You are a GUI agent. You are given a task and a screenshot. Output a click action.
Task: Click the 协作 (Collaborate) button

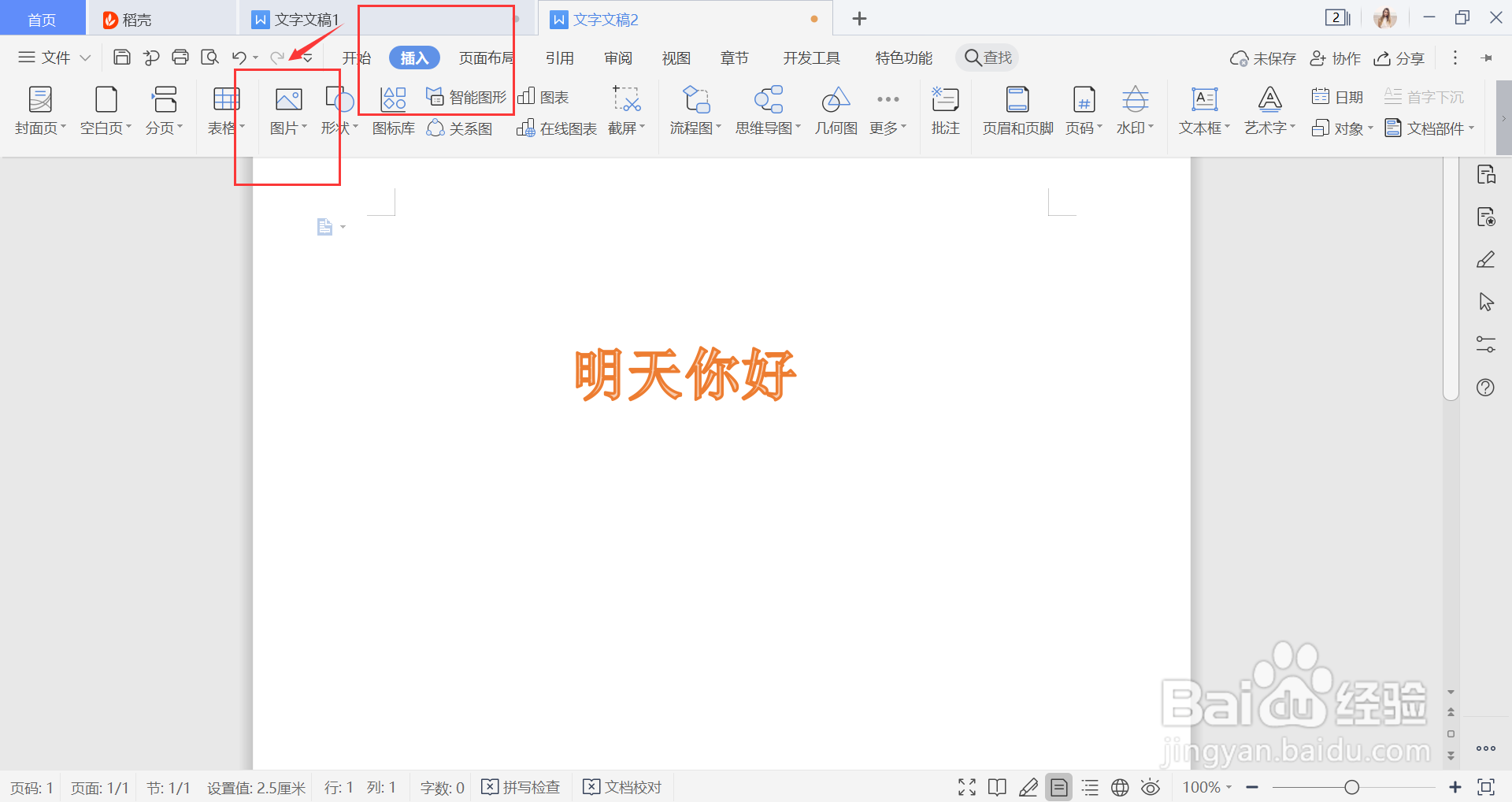[1334, 58]
